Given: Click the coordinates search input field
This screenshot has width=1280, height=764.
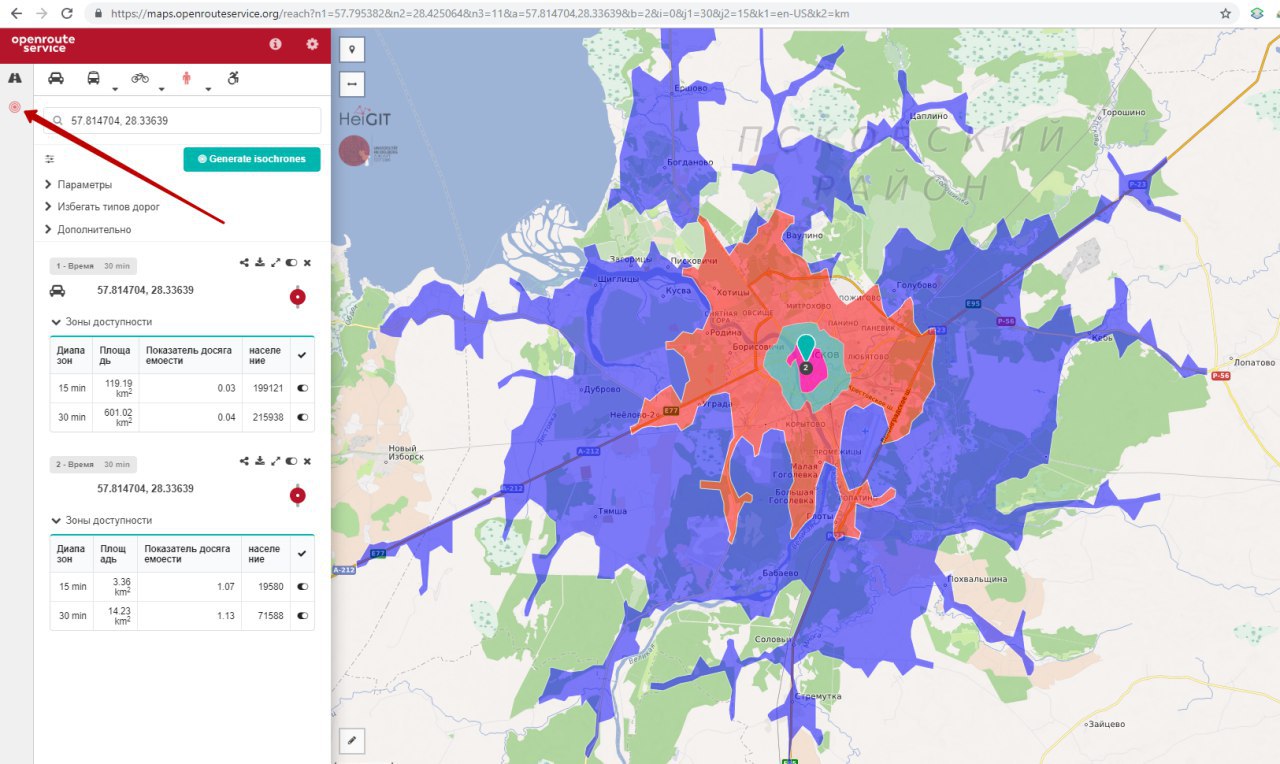Looking at the screenshot, I should tap(185, 121).
